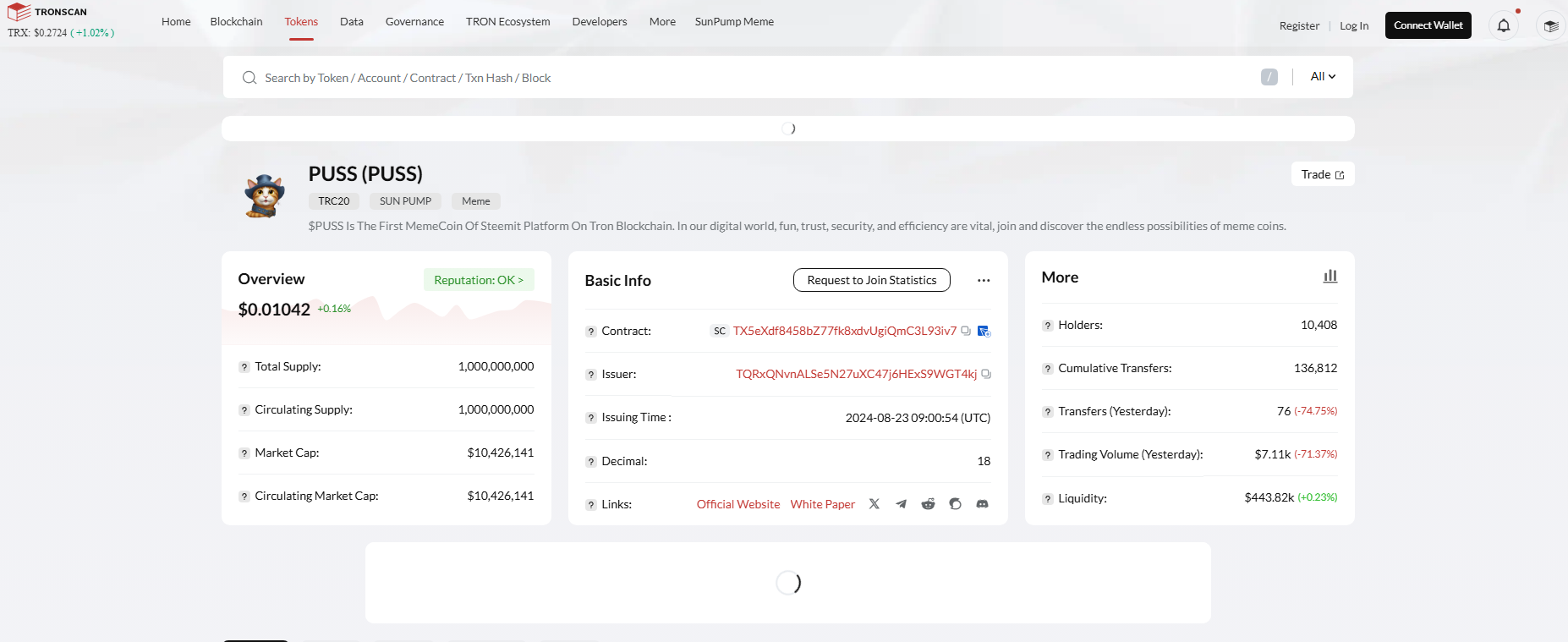This screenshot has height=642, width=1568.
Task: Click the help icon next to Holders
Action: [x=1048, y=326]
